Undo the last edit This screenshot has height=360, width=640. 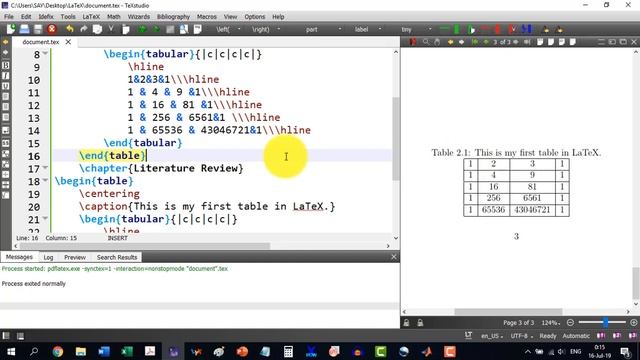tap(70, 29)
